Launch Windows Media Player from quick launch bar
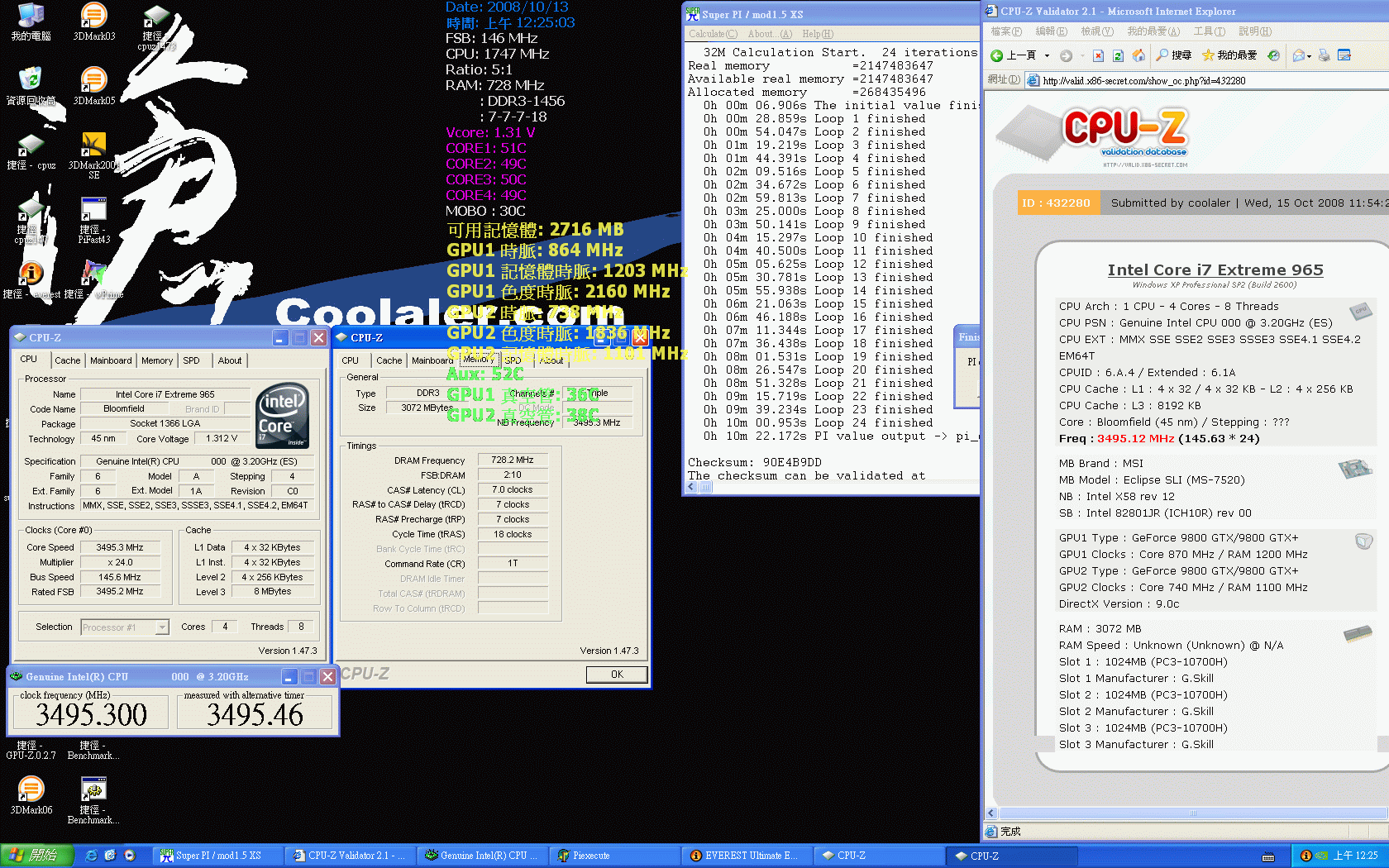 pyautogui.click(x=130, y=856)
